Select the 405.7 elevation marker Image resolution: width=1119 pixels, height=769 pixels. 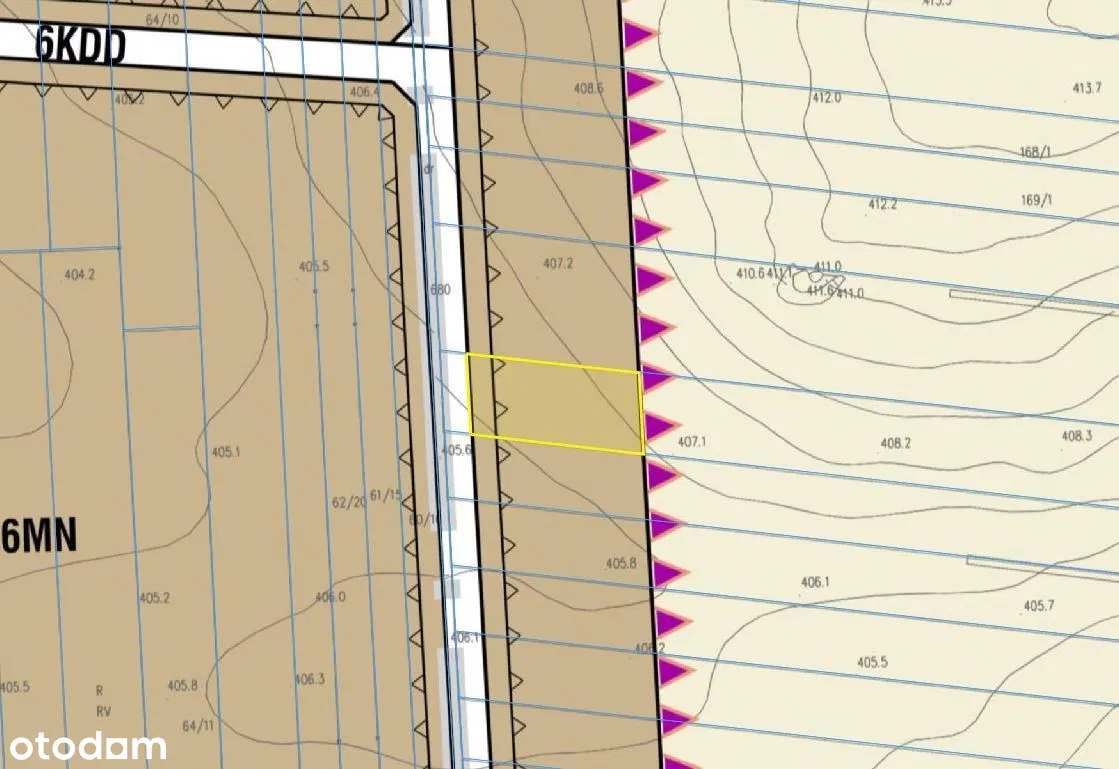click(x=1039, y=607)
